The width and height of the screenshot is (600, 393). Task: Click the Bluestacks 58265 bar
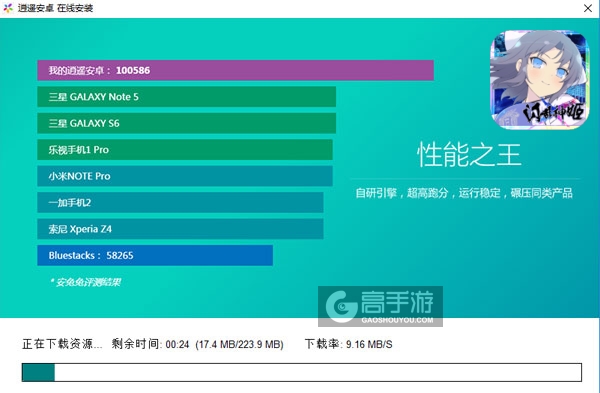pos(155,255)
